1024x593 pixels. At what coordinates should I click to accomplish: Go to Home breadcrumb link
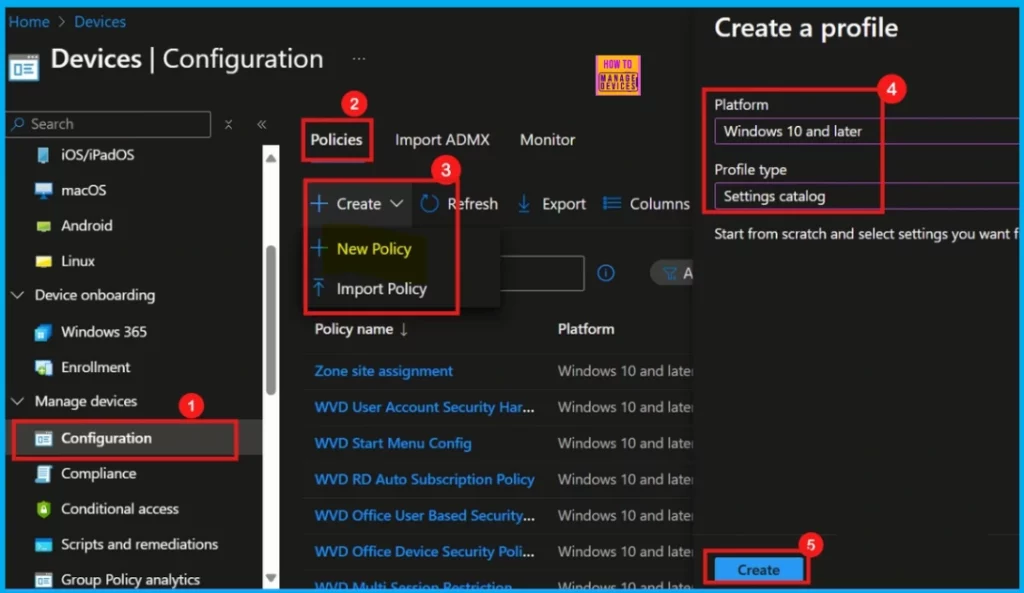[29, 22]
